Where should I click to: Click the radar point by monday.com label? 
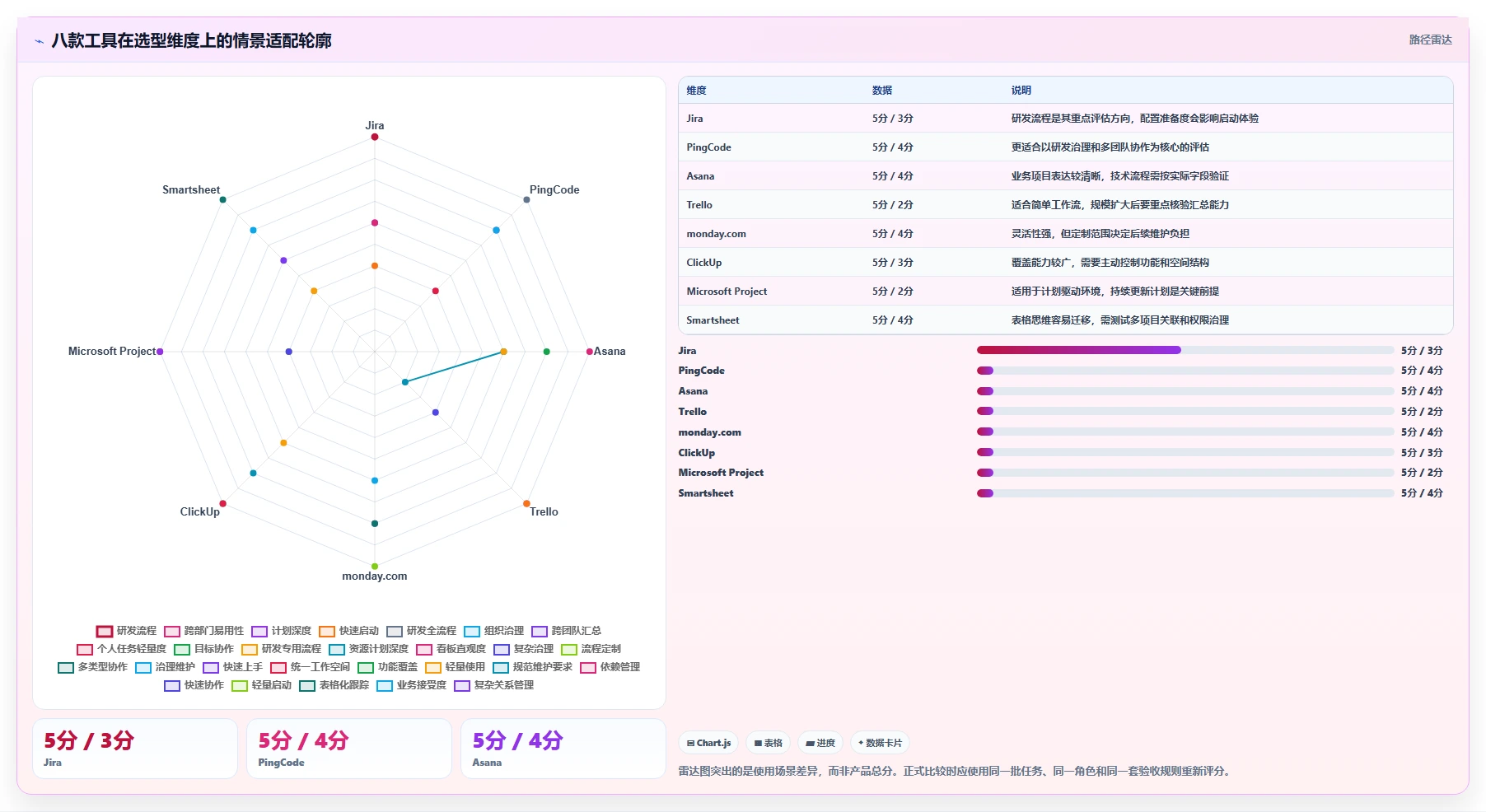point(375,567)
